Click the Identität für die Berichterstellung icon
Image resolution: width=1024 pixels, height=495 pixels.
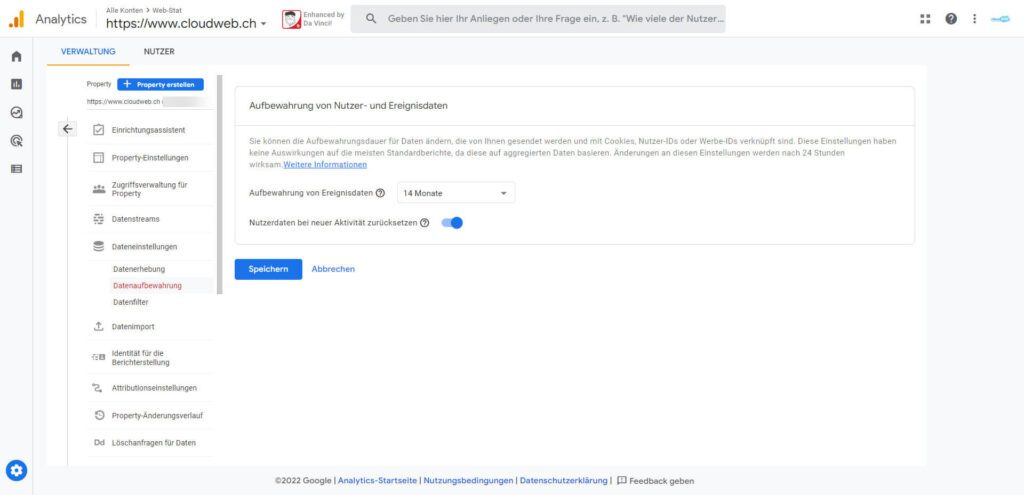click(99, 357)
